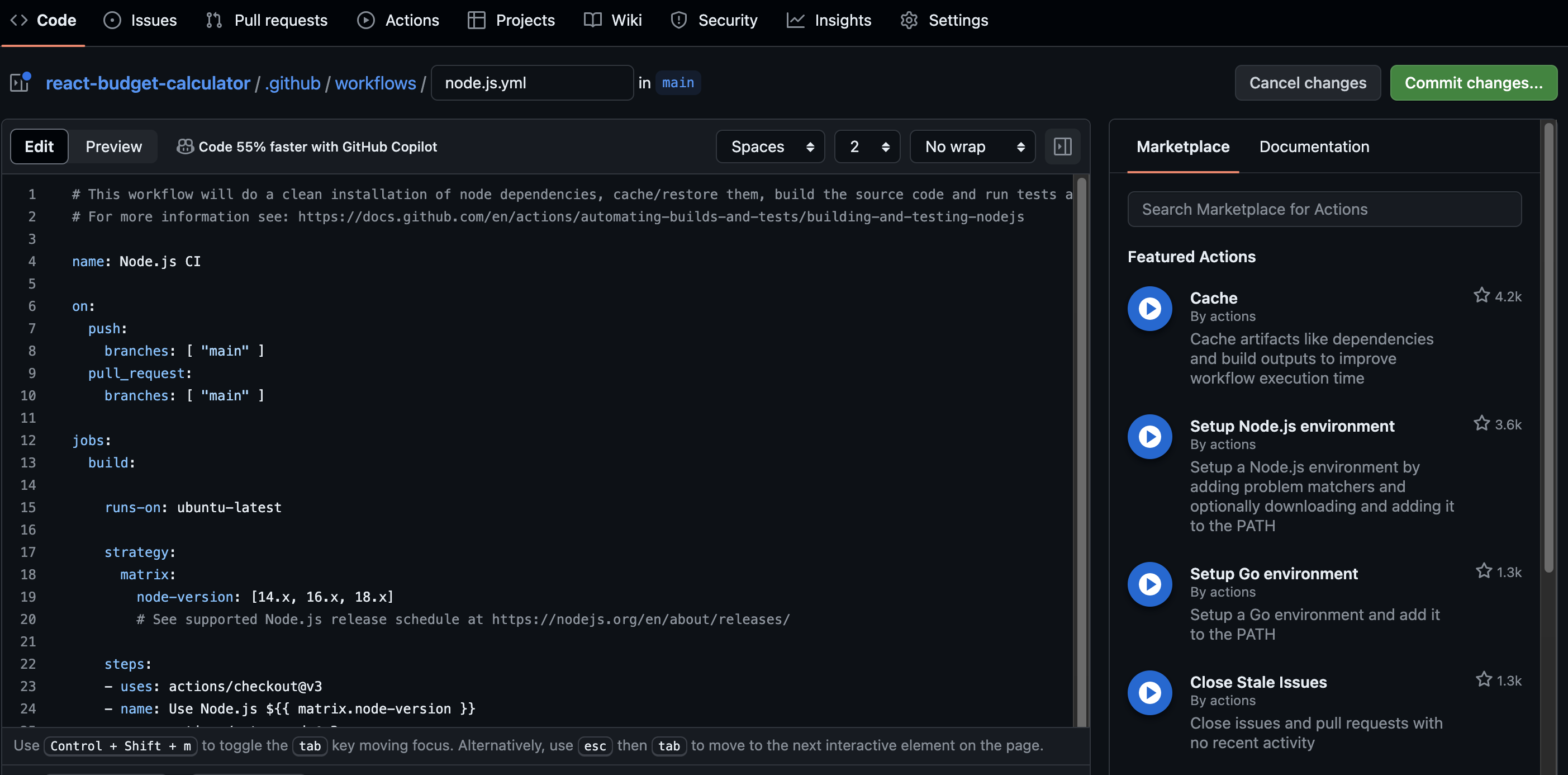Screen dimensions: 1568x775
Task: Open the workflows folder breadcrumb
Action: point(376,83)
